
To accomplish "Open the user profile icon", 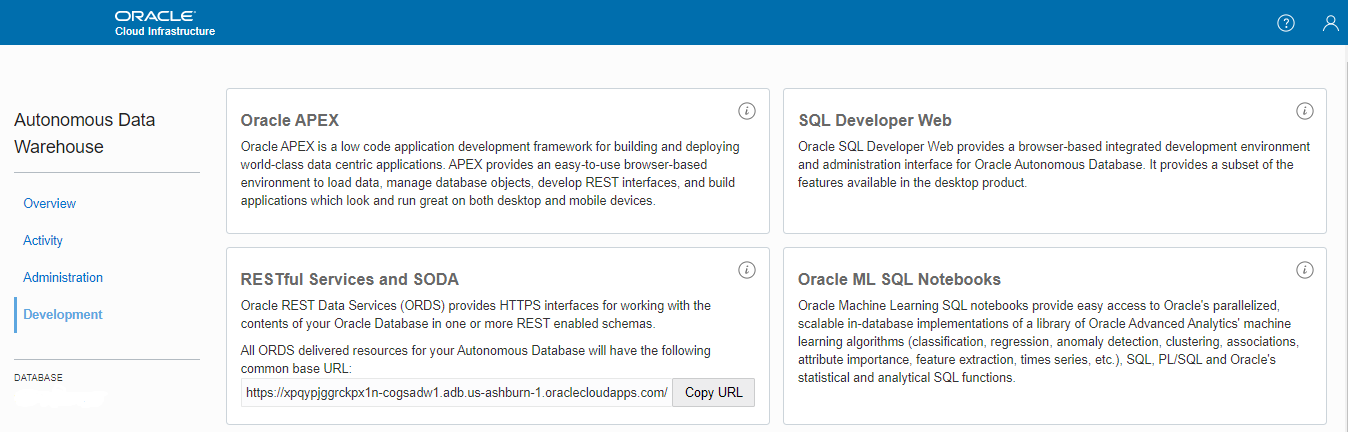I will 1330,23.
